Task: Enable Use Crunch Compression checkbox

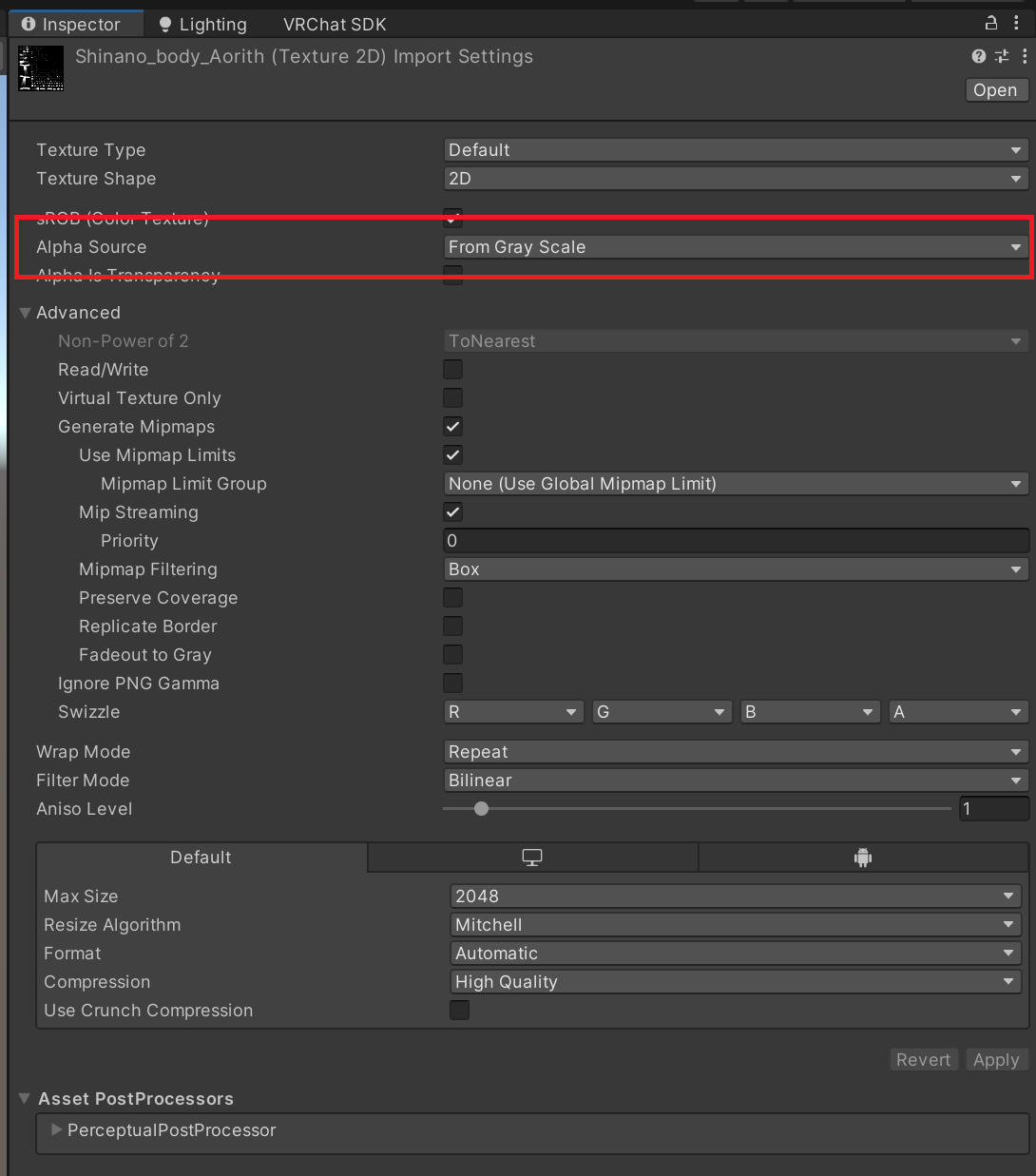Action: [x=460, y=1011]
